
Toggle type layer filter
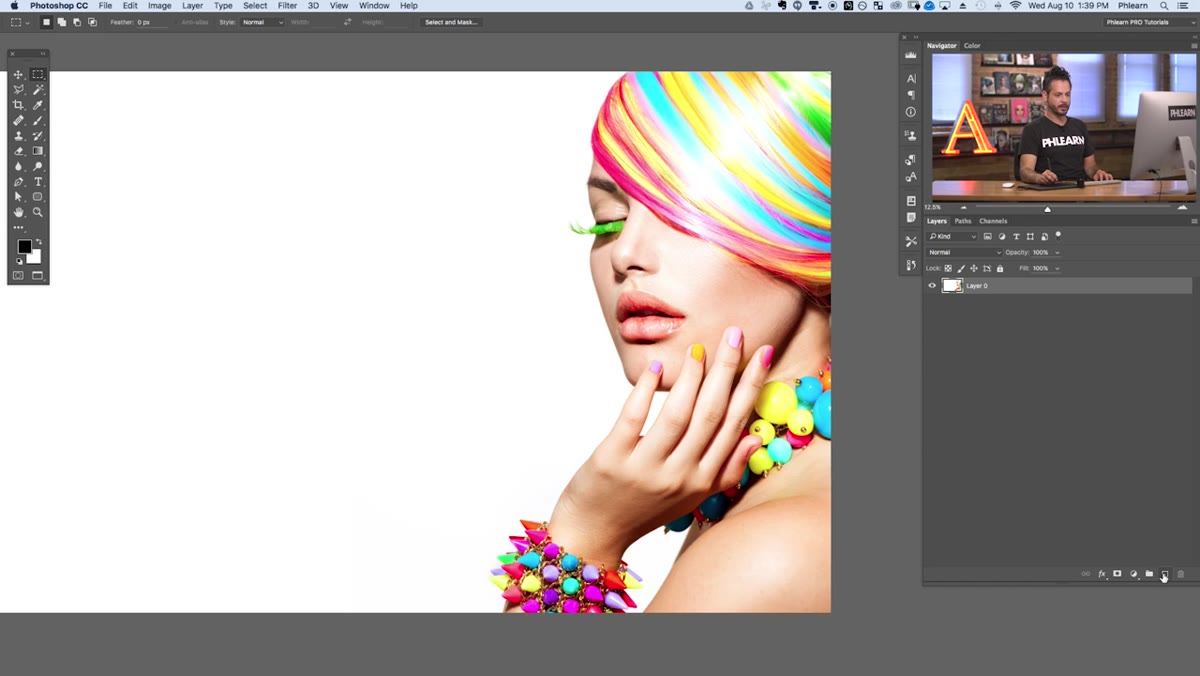tap(1016, 236)
